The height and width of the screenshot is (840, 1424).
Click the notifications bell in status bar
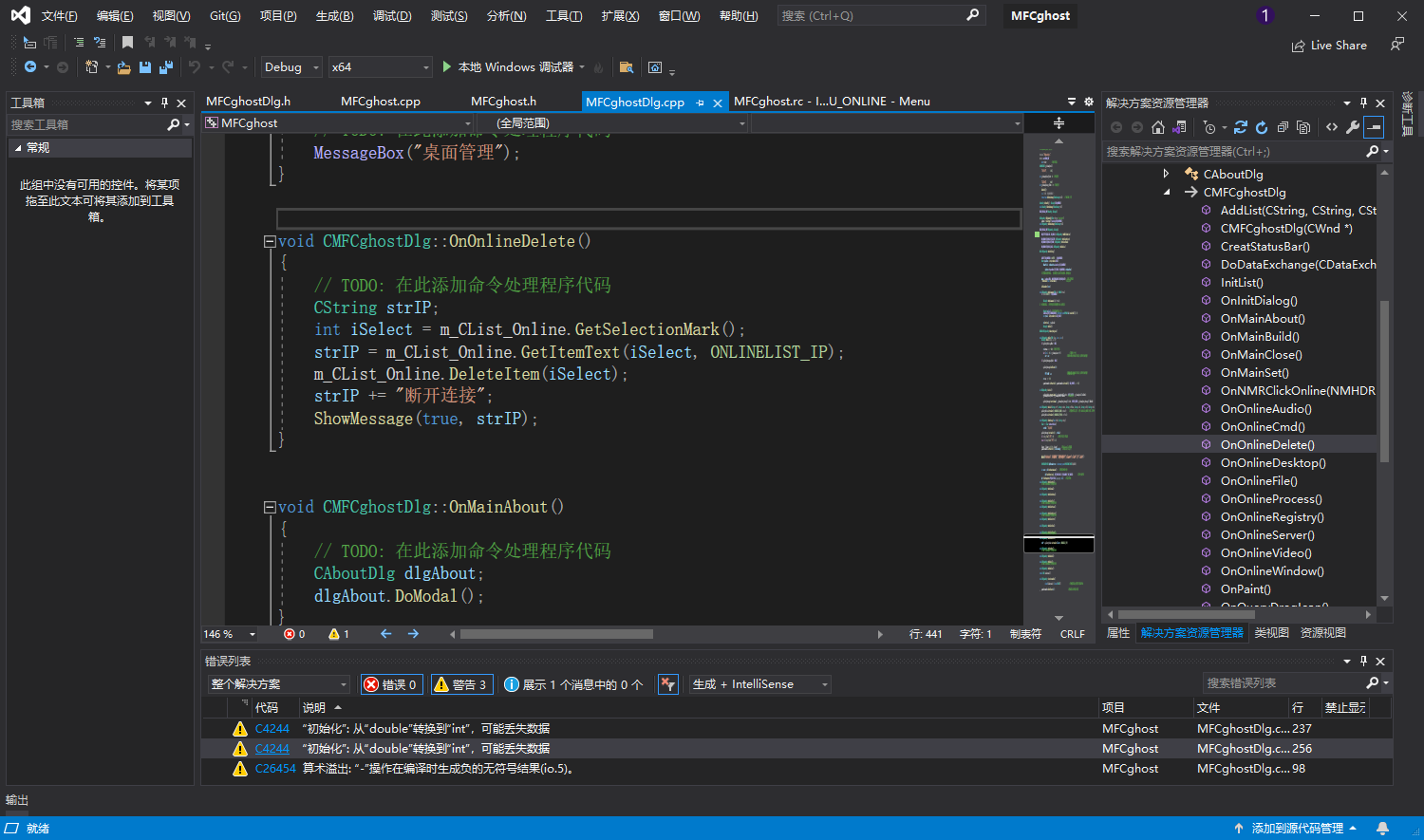(1383, 828)
